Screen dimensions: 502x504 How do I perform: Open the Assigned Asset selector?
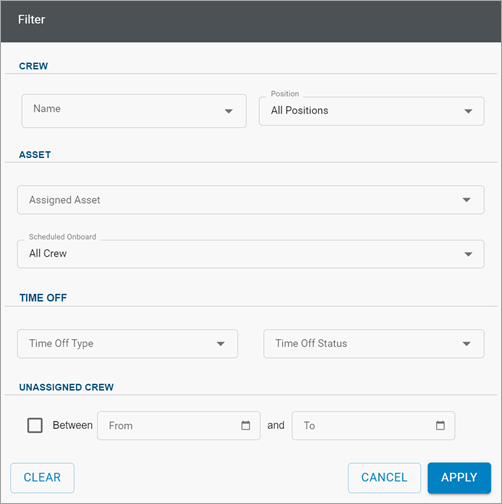(x=251, y=200)
